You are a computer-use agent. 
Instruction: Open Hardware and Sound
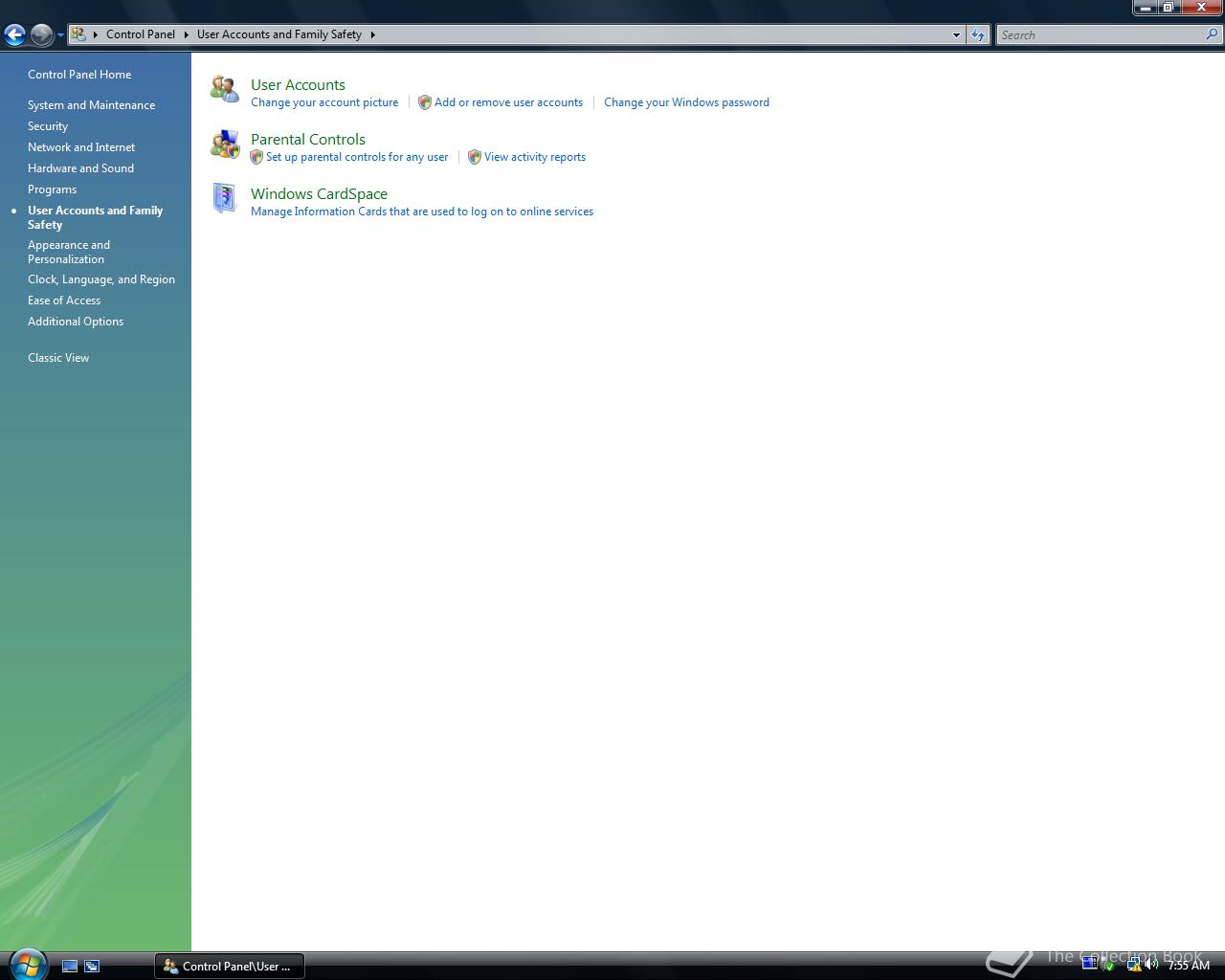(x=80, y=168)
